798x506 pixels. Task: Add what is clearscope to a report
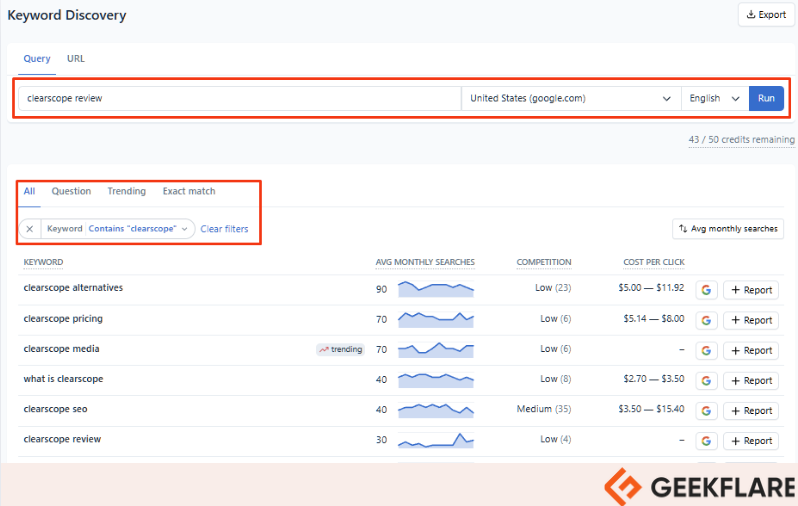pyautogui.click(x=751, y=380)
